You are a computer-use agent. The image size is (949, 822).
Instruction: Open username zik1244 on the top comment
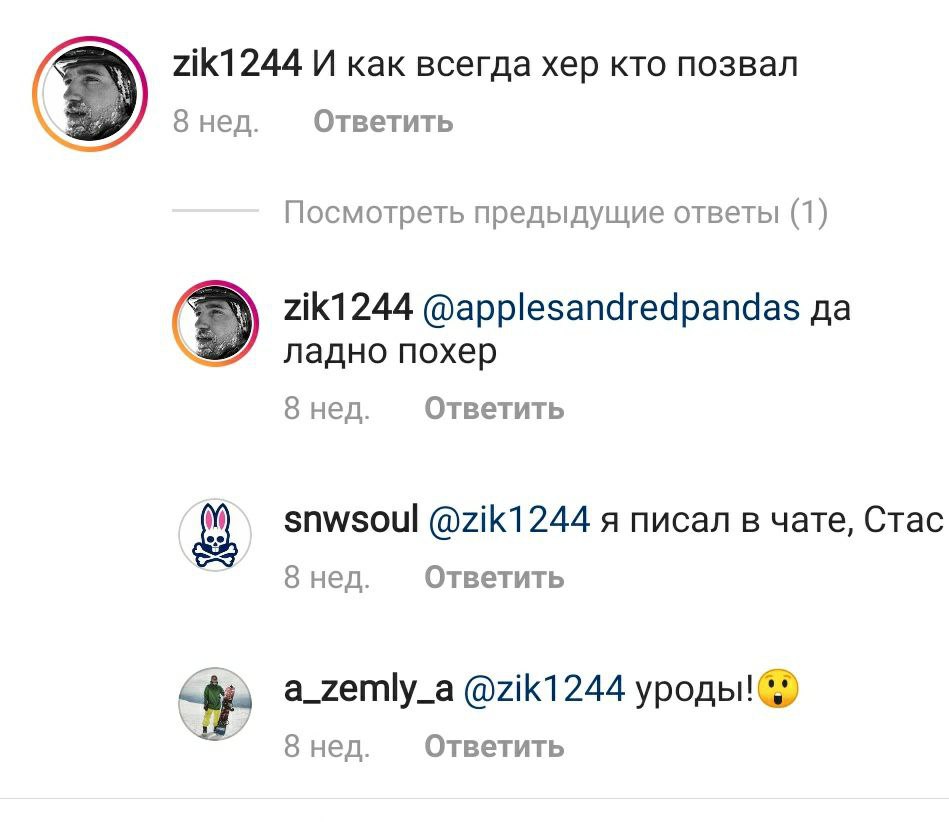coord(237,64)
